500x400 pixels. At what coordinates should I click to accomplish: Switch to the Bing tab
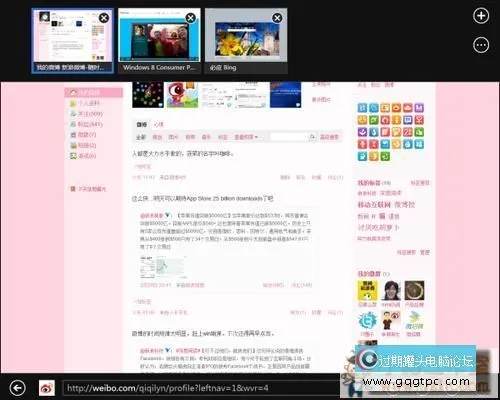click(x=246, y=40)
